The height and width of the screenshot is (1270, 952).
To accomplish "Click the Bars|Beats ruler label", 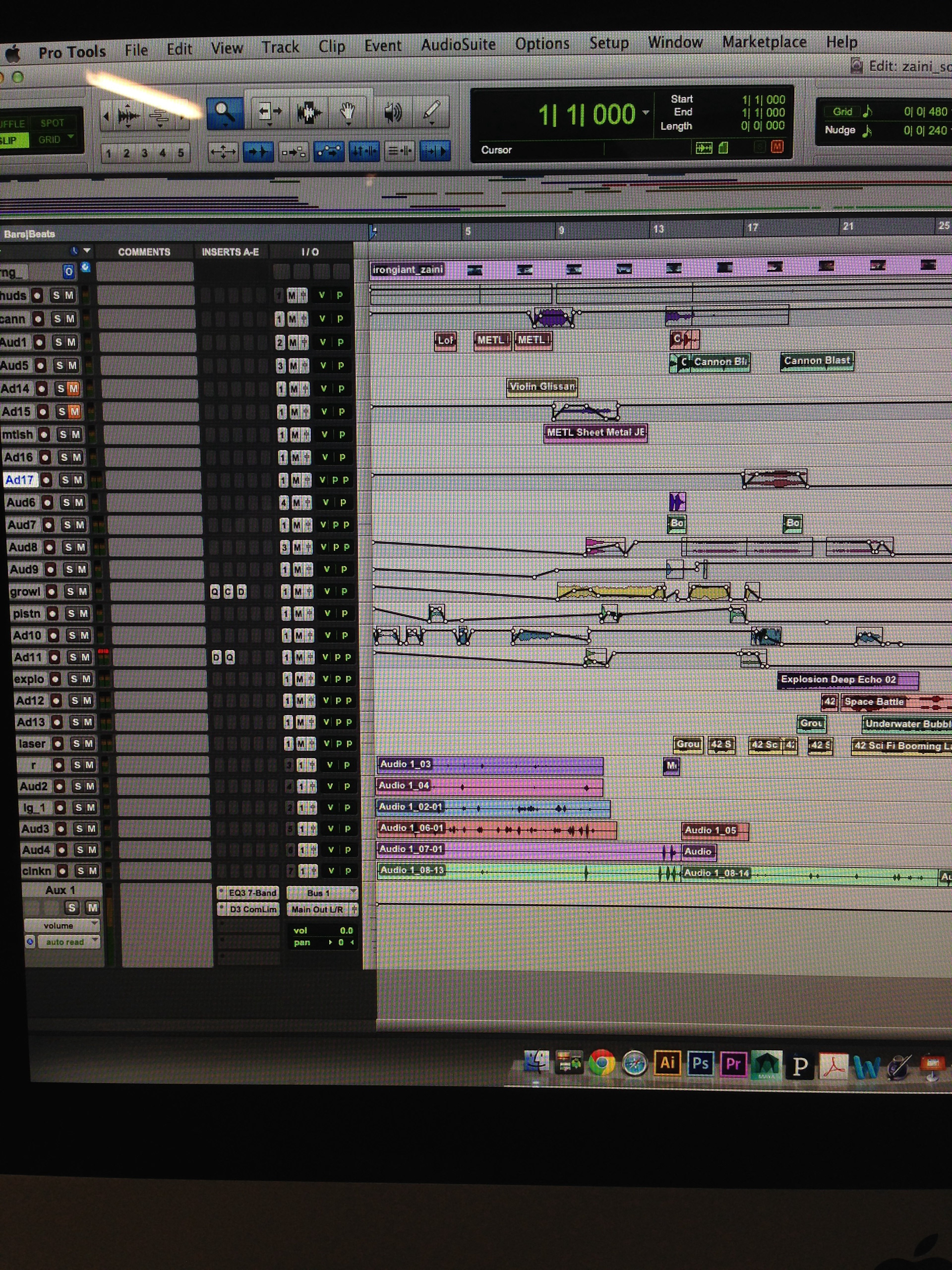I will (x=29, y=234).
